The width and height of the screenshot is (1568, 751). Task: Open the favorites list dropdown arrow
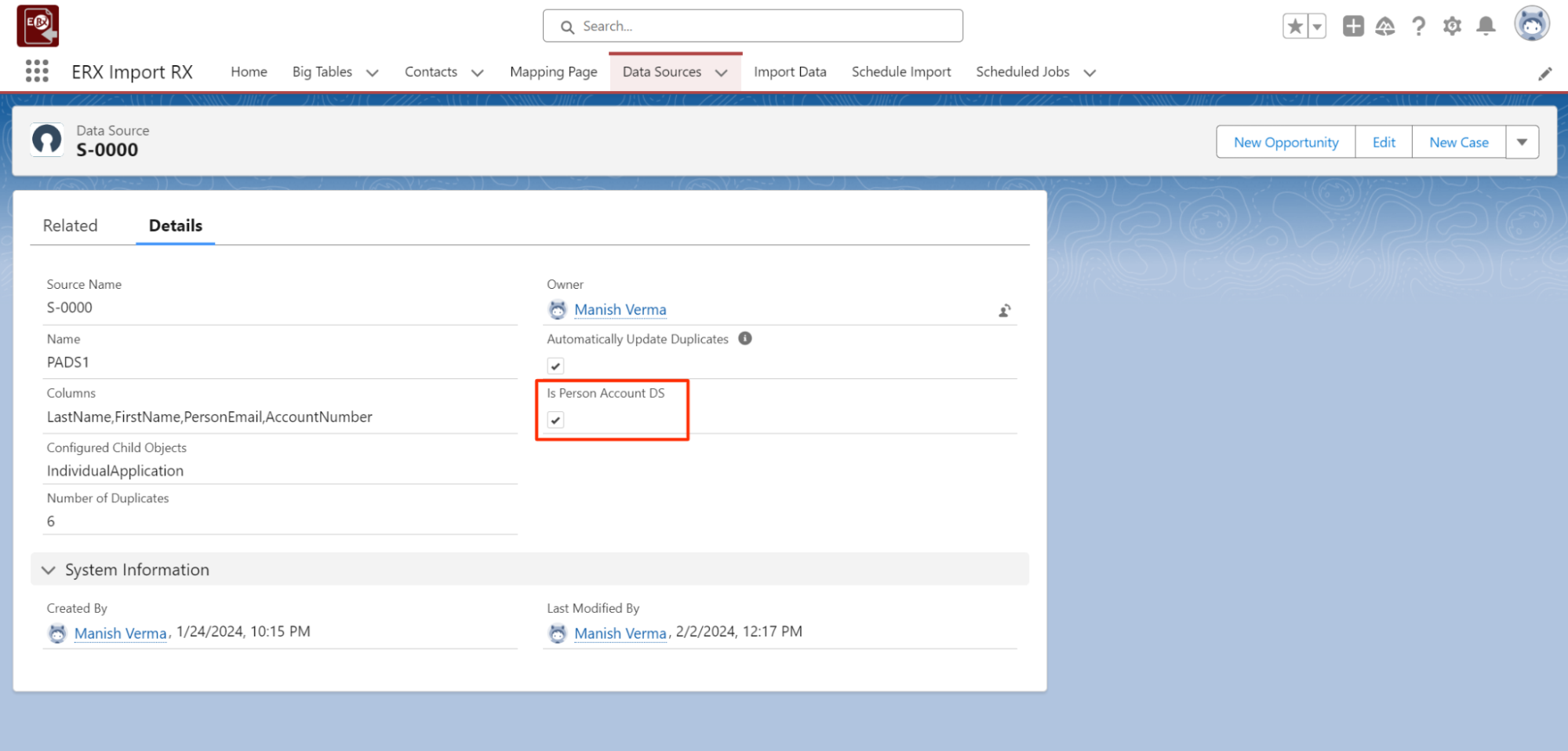[x=1317, y=27]
